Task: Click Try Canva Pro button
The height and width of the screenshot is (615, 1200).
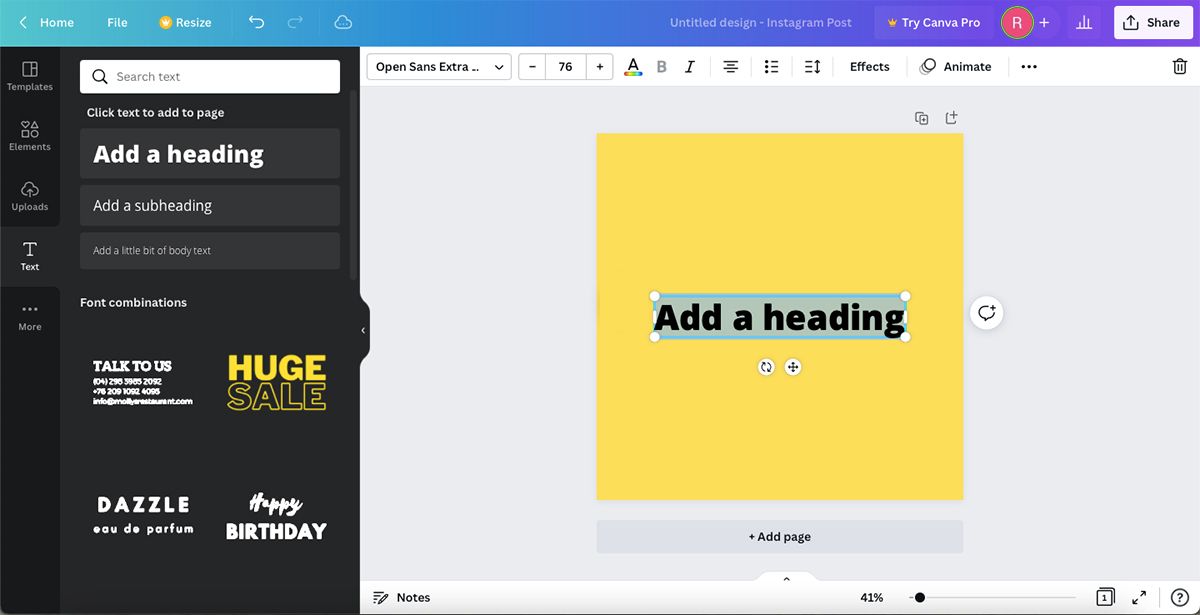Action: (934, 22)
